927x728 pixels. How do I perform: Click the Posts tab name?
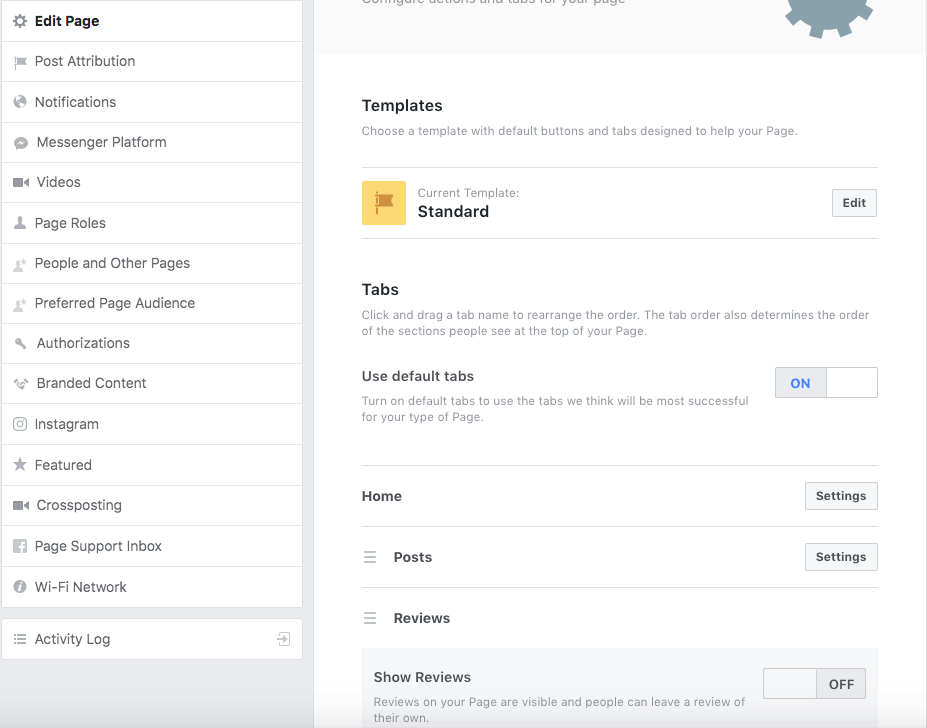tap(413, 557)
